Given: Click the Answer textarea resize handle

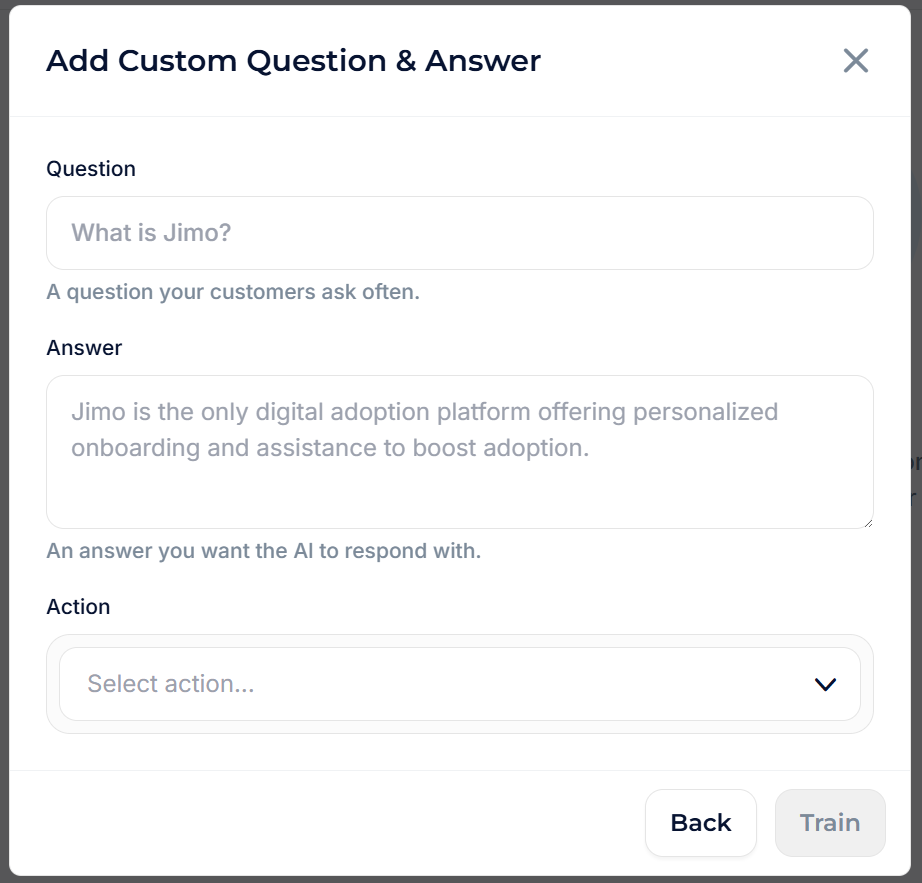Looking at the screenshot, I should pos(866,521).
